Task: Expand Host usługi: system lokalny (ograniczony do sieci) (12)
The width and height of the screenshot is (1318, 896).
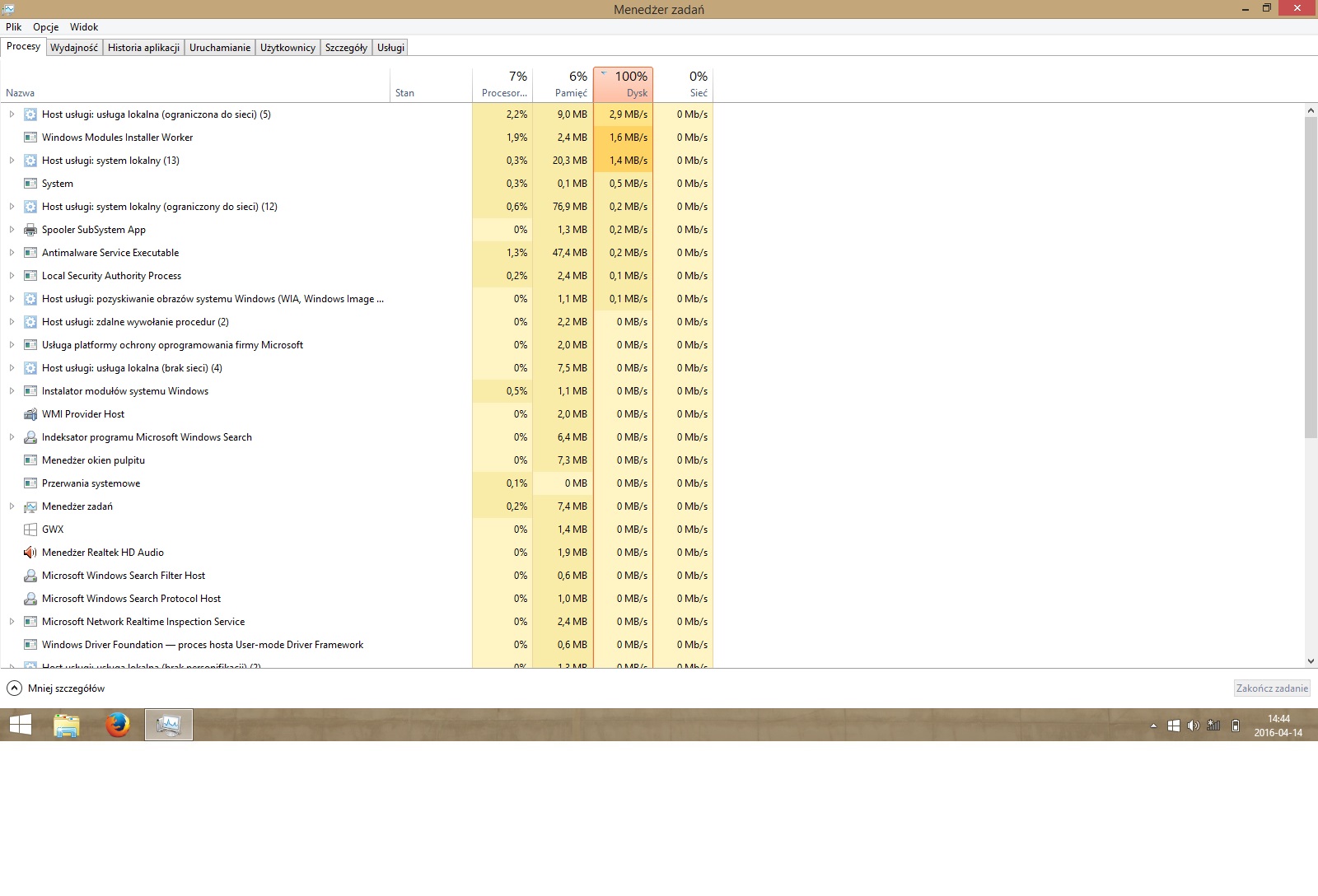Action: [x=12, y=207]
